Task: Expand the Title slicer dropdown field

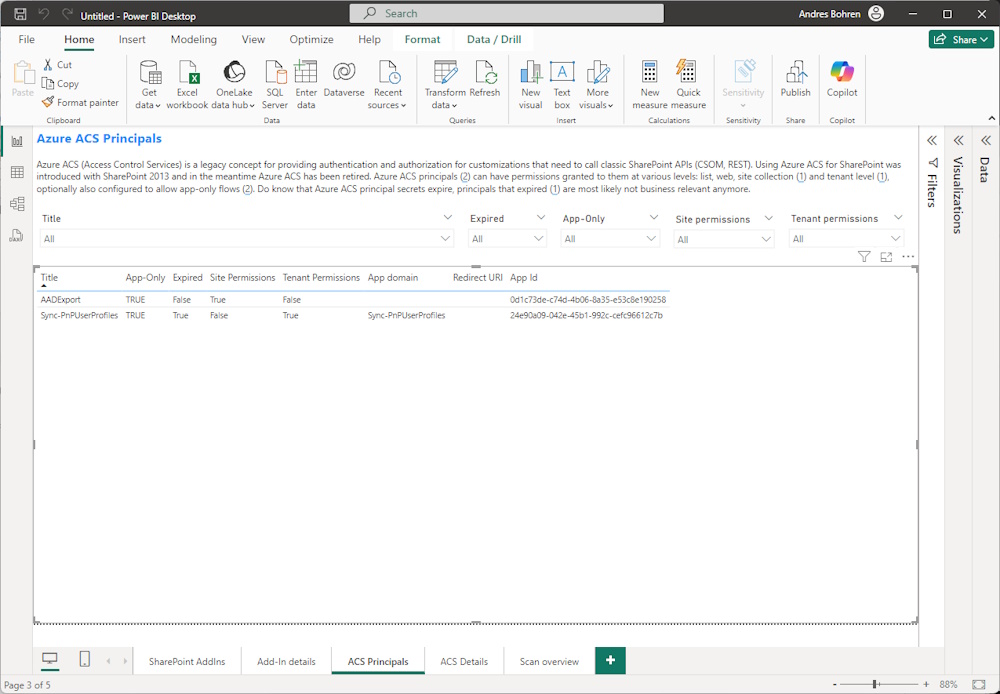Action: pos(246,239)
